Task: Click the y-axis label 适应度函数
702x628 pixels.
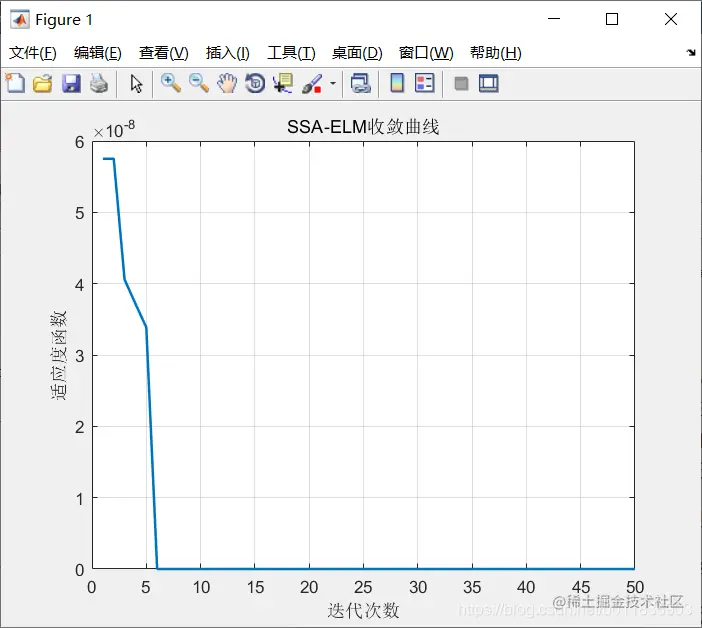Action: pos(59,355)
